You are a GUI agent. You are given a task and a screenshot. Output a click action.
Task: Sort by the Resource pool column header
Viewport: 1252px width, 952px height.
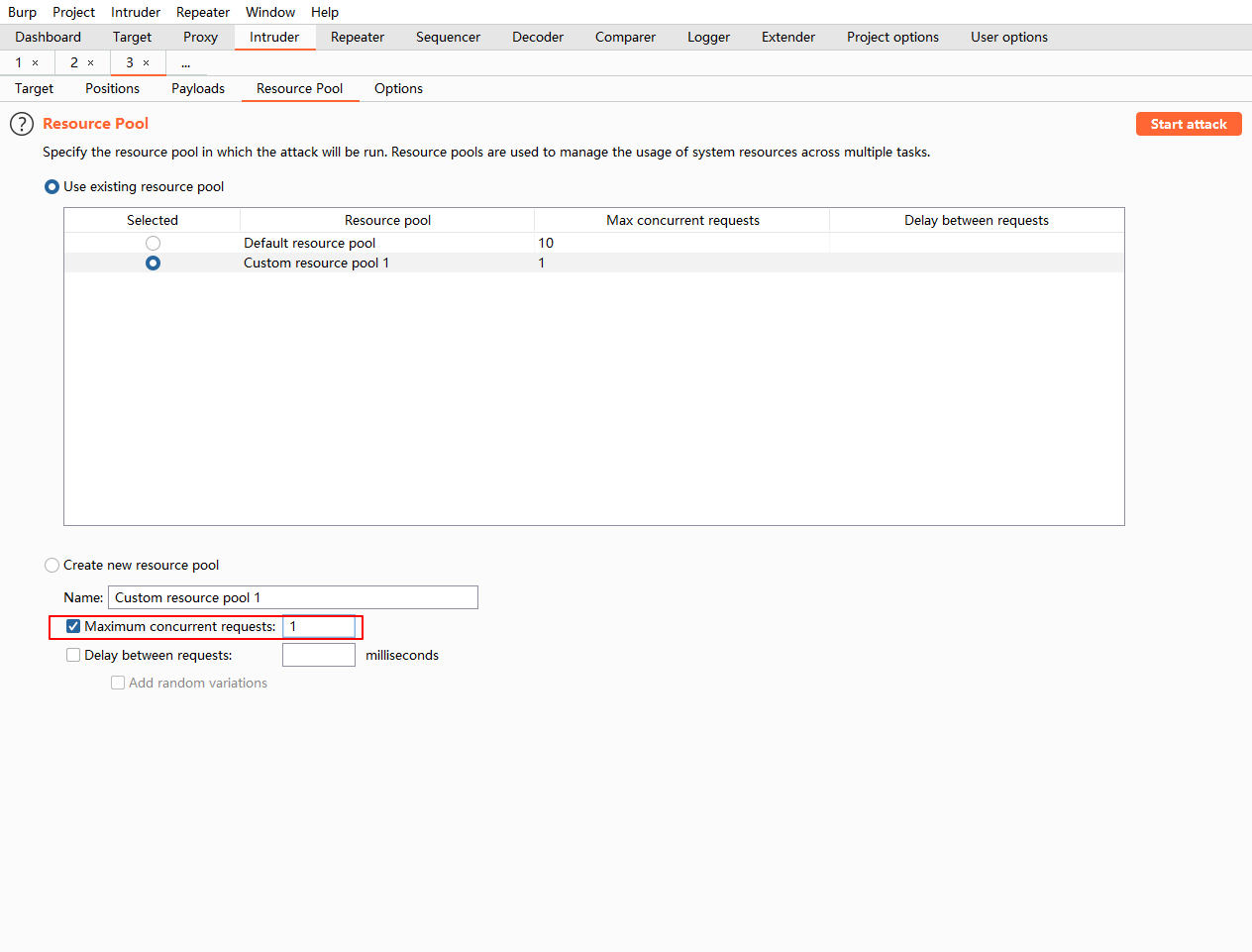387,220
